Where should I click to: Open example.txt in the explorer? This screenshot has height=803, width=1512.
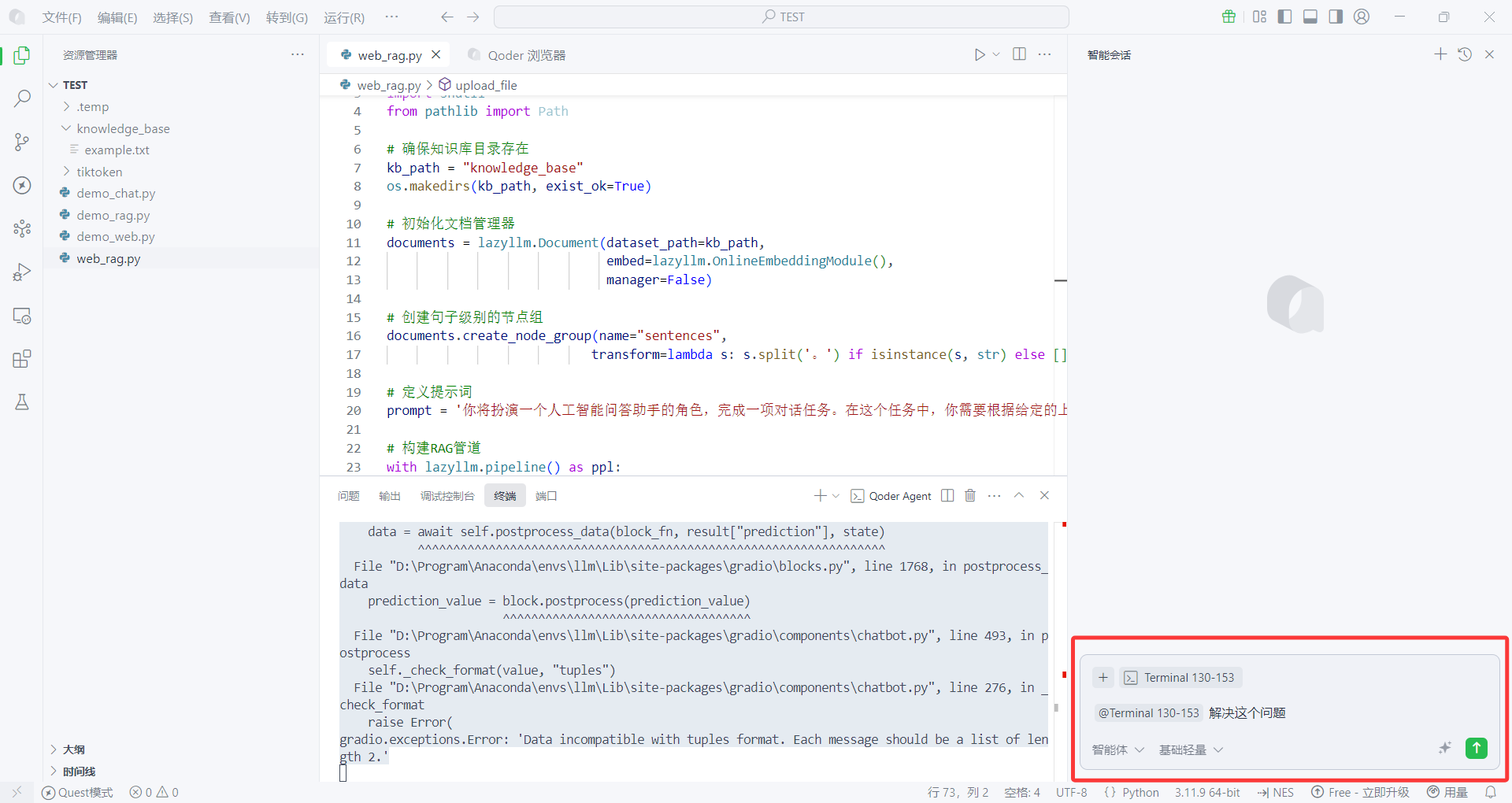117,150
